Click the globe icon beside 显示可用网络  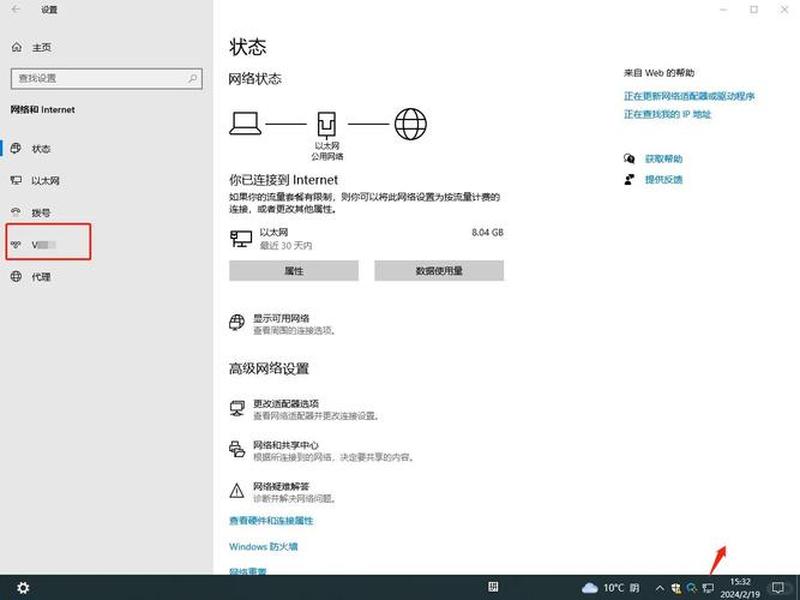click(237, 322)
